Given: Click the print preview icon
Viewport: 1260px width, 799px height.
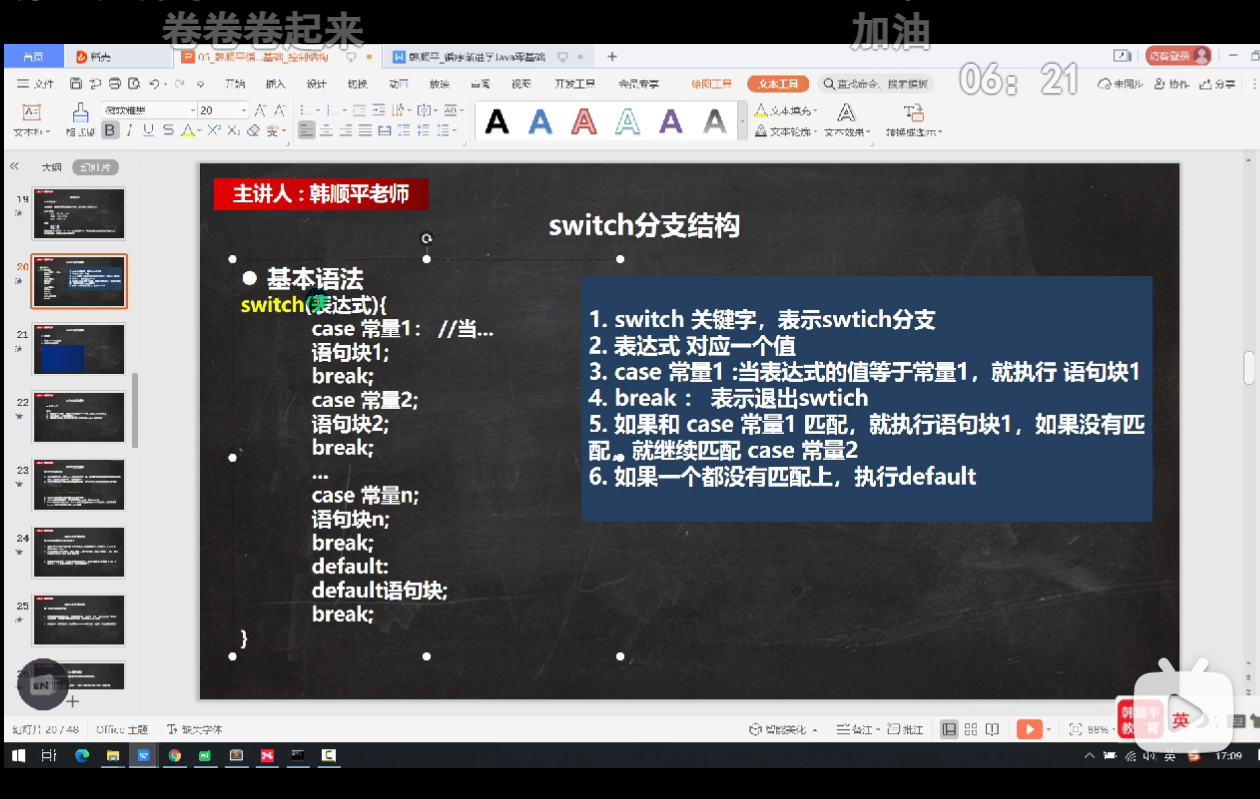Looking at the screenshot, I should 133,84.
